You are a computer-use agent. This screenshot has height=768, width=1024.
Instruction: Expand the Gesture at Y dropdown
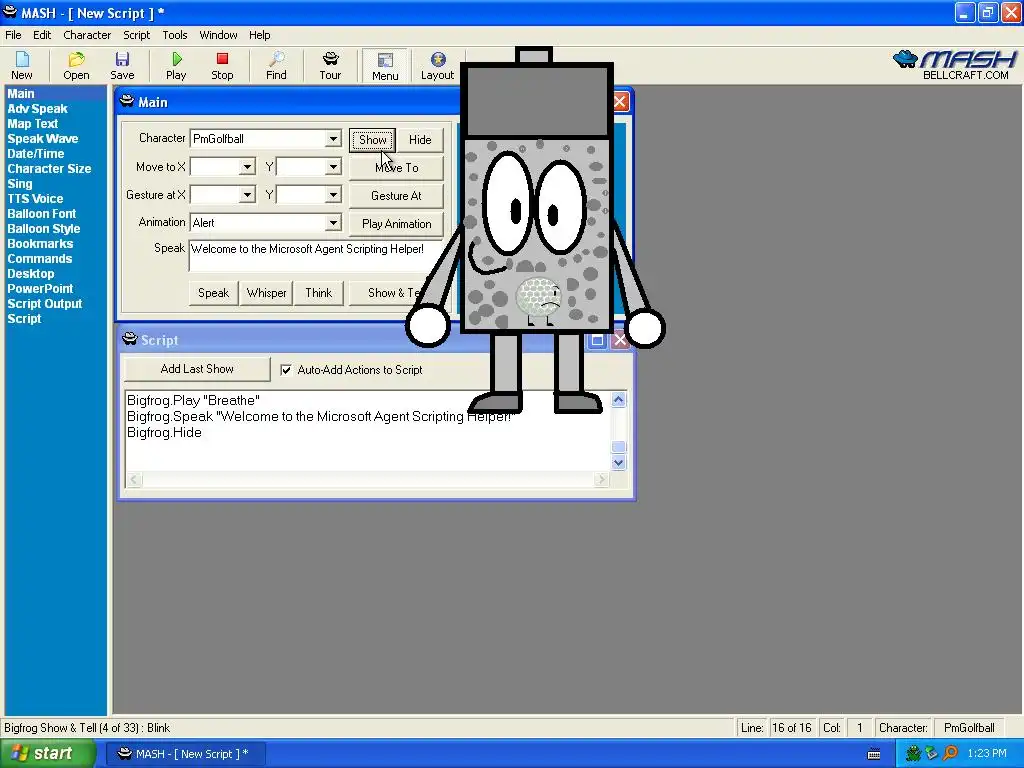333,194
